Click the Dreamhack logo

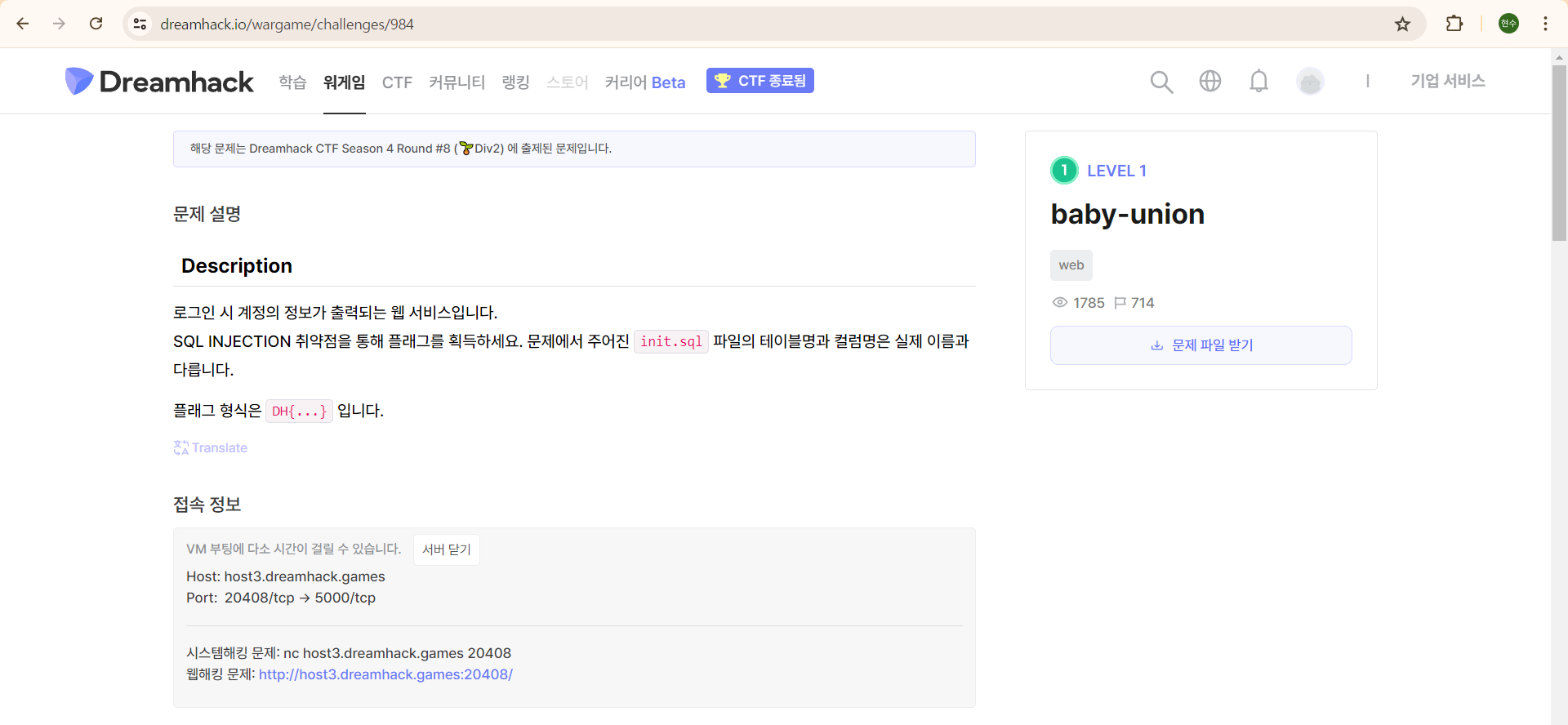[x=159, y=81]
